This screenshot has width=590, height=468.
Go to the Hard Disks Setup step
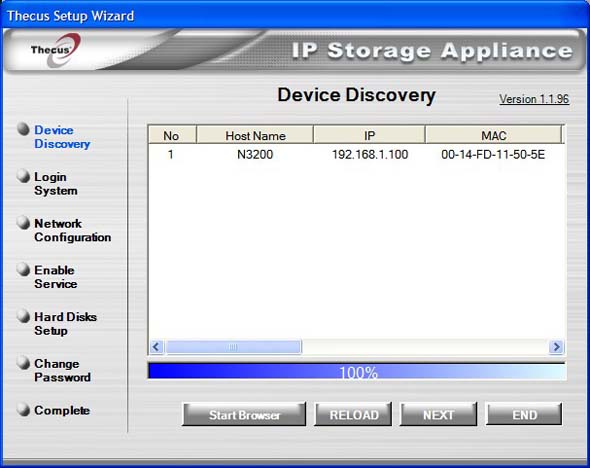pyautogui.click(x=65, y=324)
